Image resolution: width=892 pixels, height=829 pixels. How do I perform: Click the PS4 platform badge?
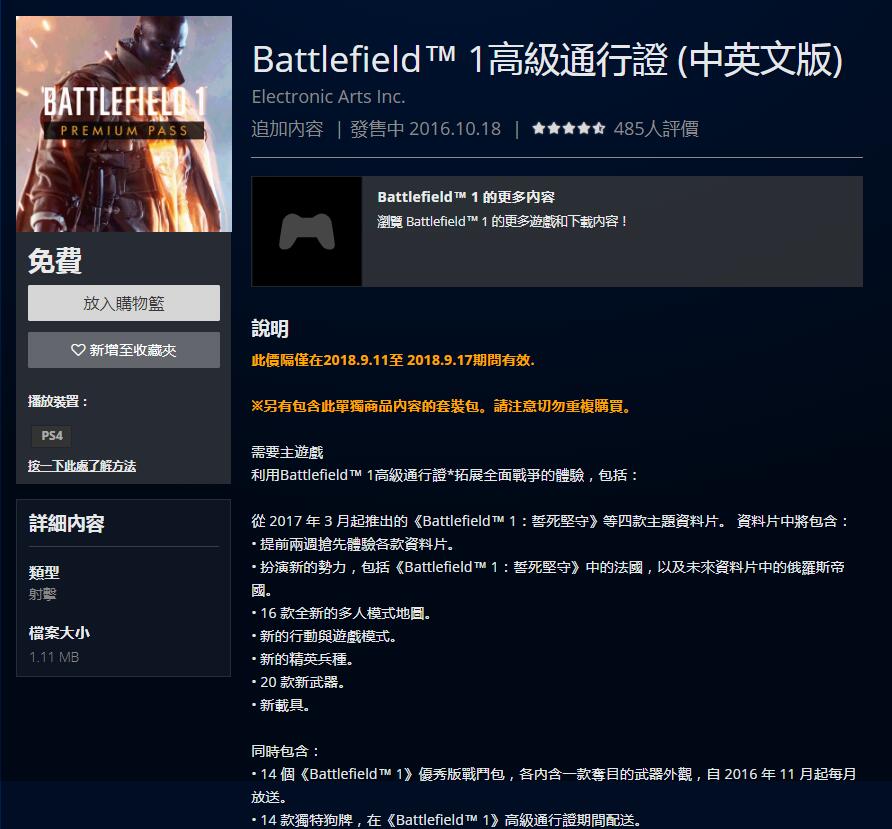(x=50, y=436)
